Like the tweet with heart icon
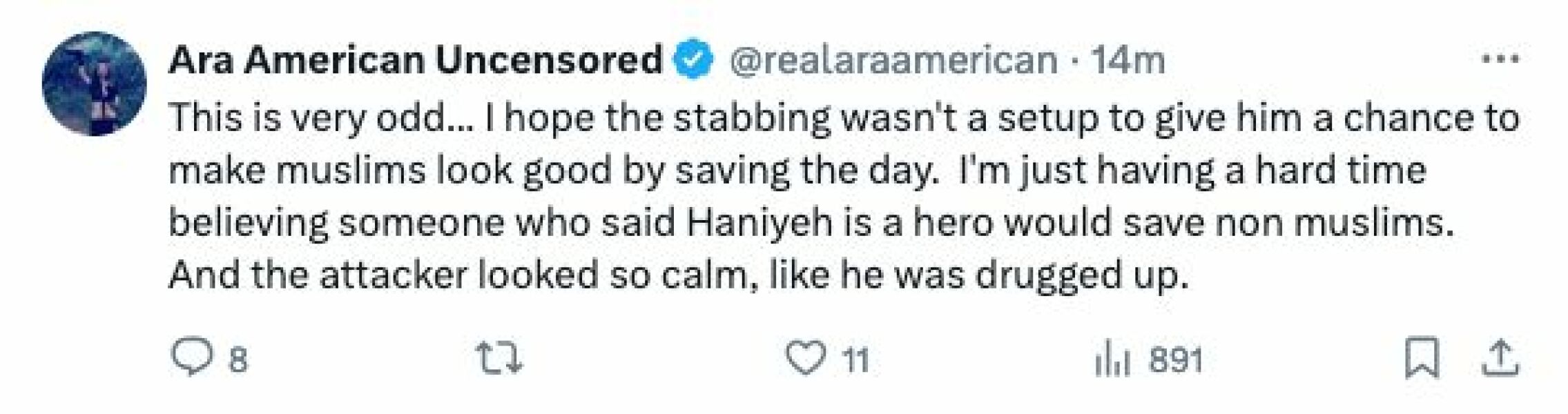This screenshot has height=414, width=1568. [806, 357]
